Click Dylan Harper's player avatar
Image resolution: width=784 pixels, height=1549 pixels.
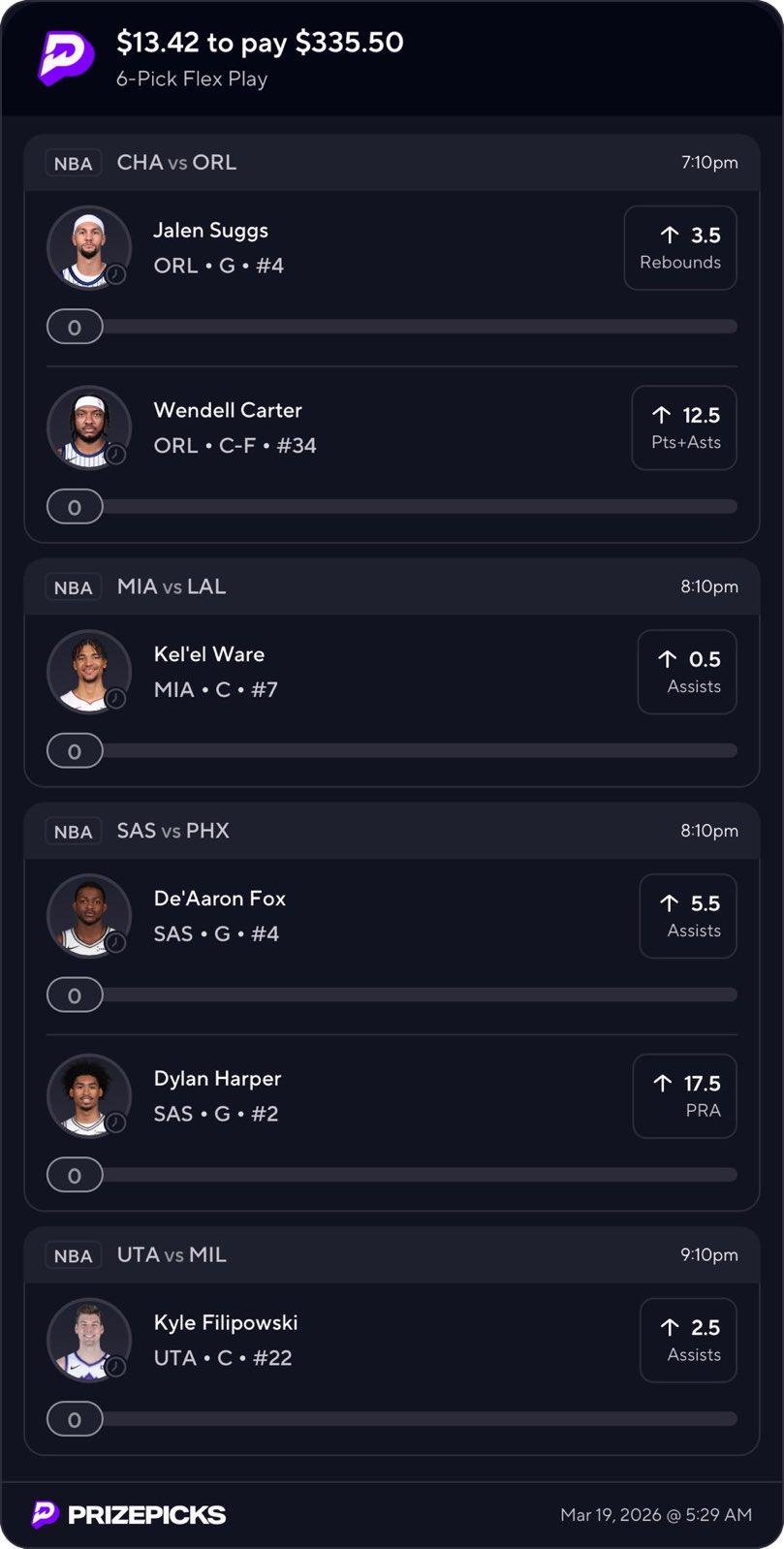coord(88,1095)
